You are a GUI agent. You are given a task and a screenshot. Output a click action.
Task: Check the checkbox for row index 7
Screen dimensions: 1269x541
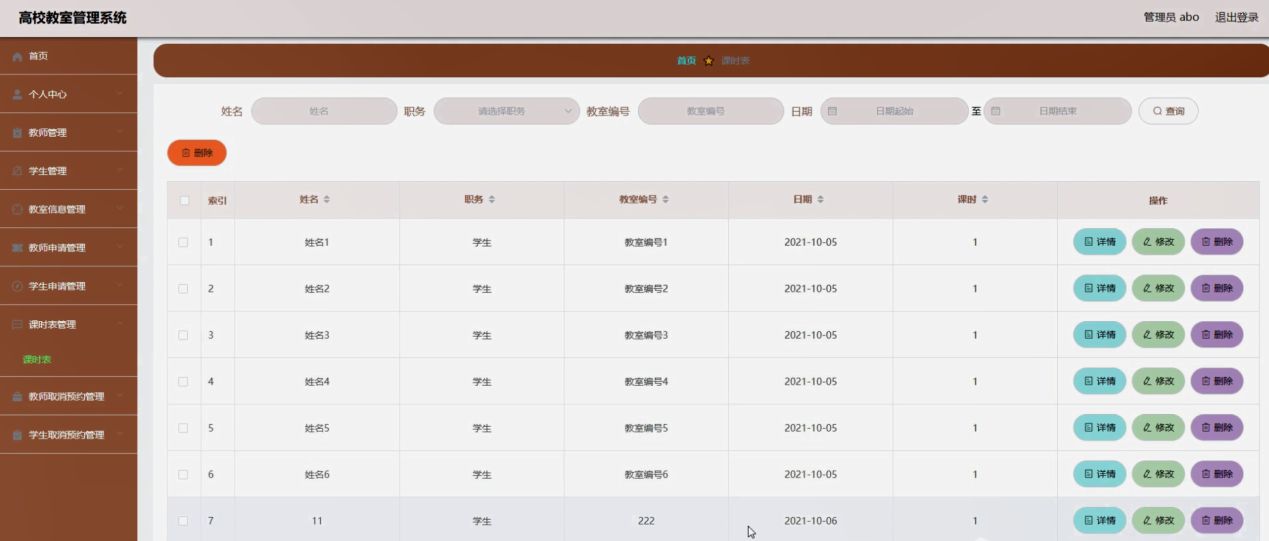pyautogui.click(x=183, y=521)
